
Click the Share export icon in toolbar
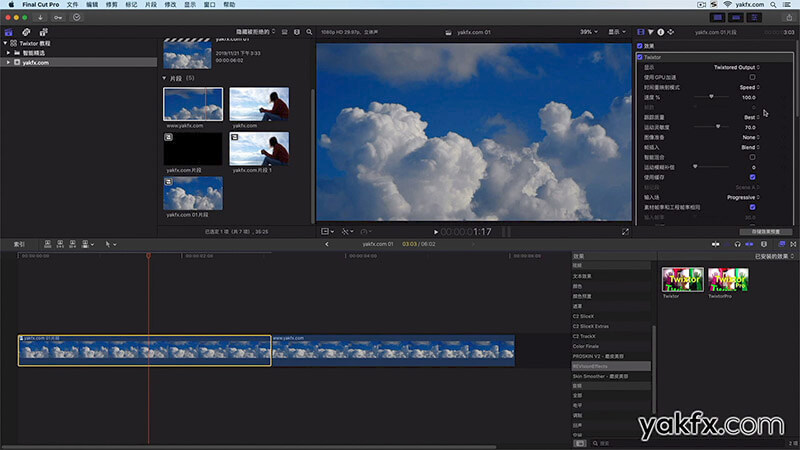pos(789,17)
